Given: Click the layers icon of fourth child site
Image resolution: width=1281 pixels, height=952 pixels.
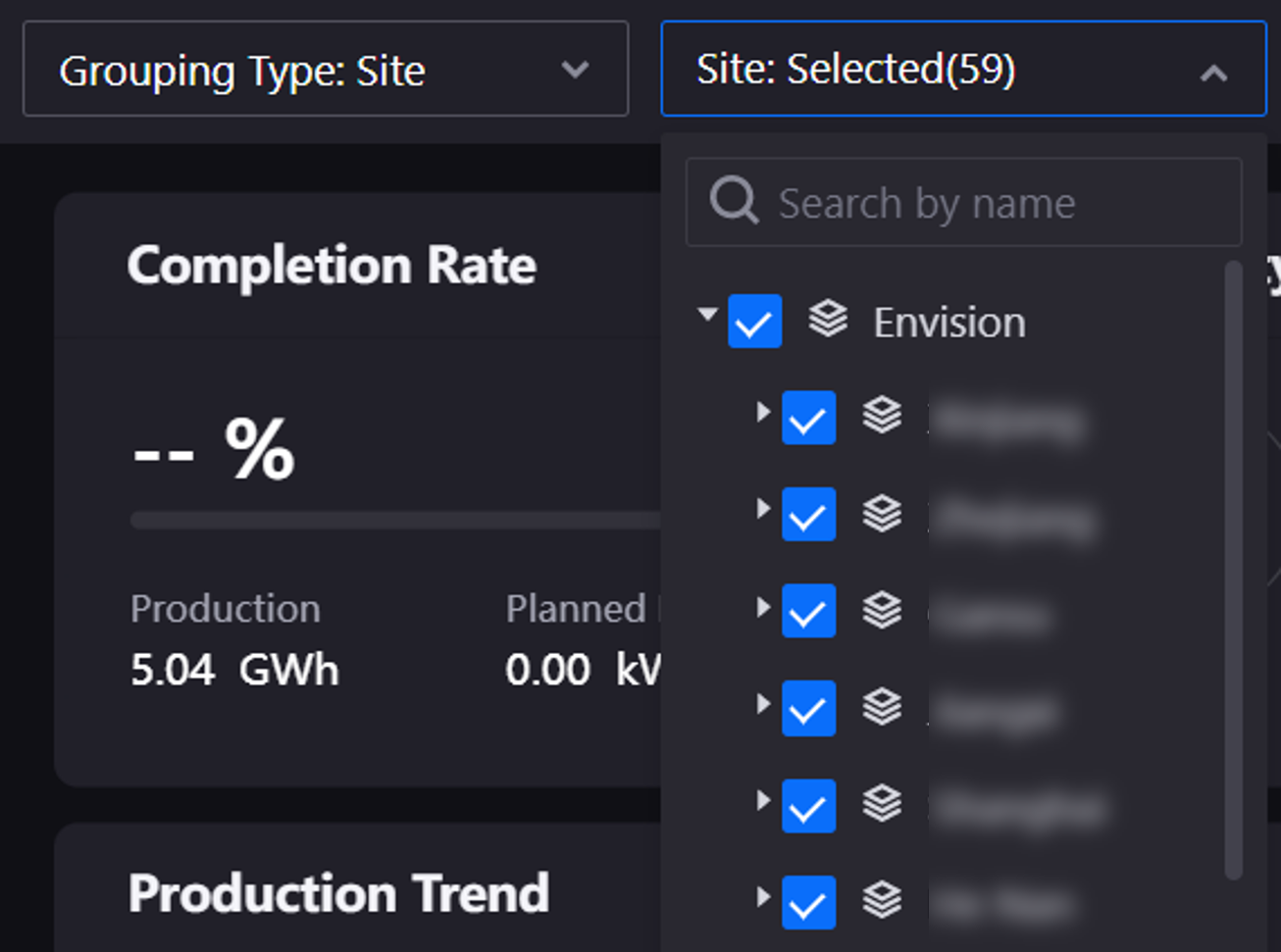Looking at the screenshot, I should [x=882, y=706].
